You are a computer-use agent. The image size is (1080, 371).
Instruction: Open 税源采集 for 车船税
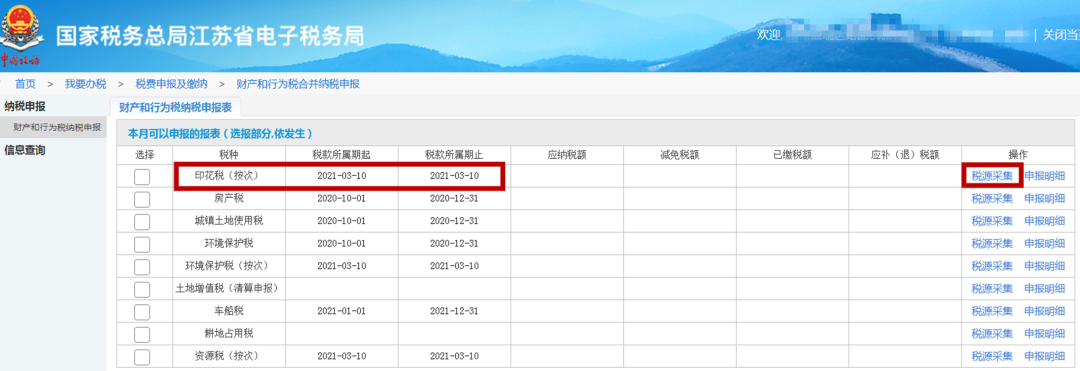point(992,311)
